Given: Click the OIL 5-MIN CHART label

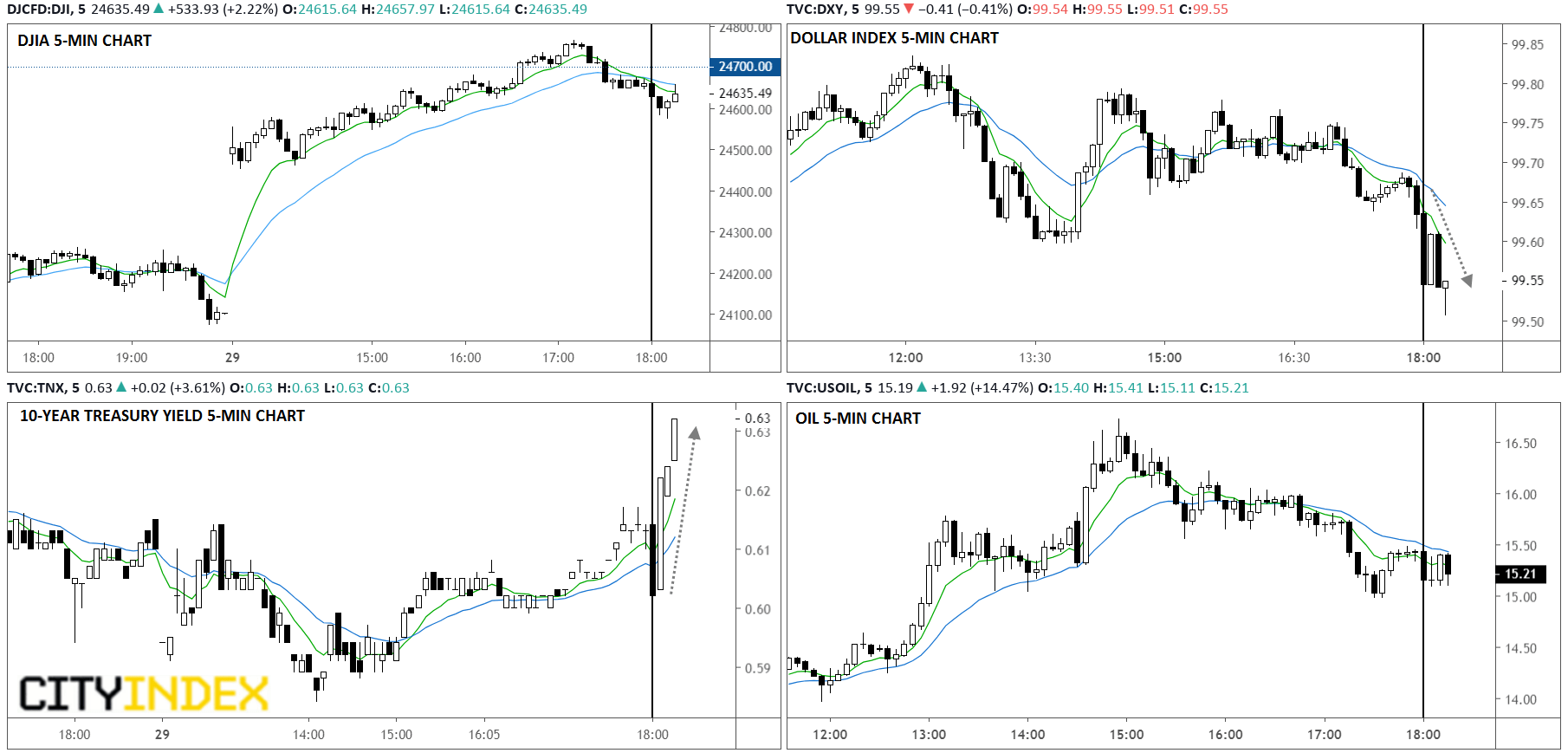Looking at the screenshot, I should [858, 419].
